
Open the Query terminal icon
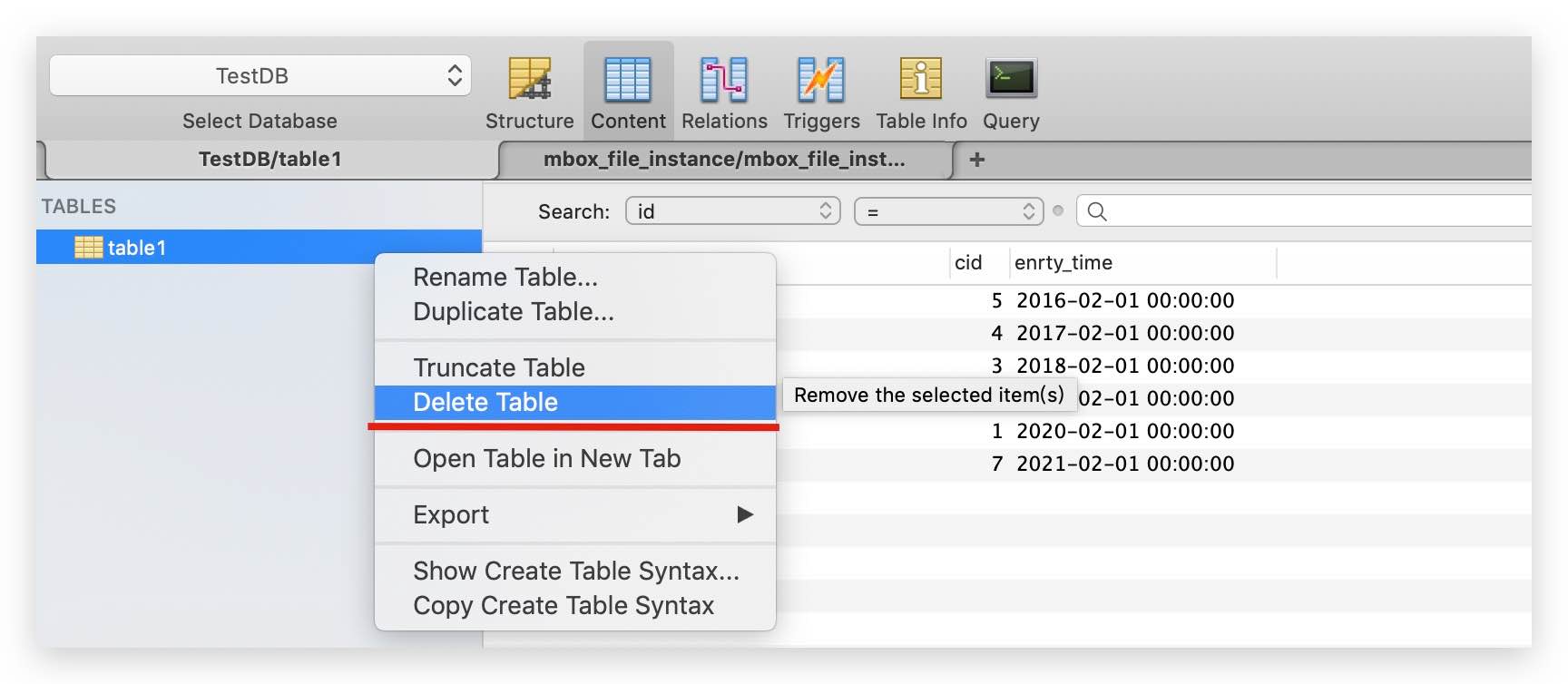click(x=1011, y=78)
